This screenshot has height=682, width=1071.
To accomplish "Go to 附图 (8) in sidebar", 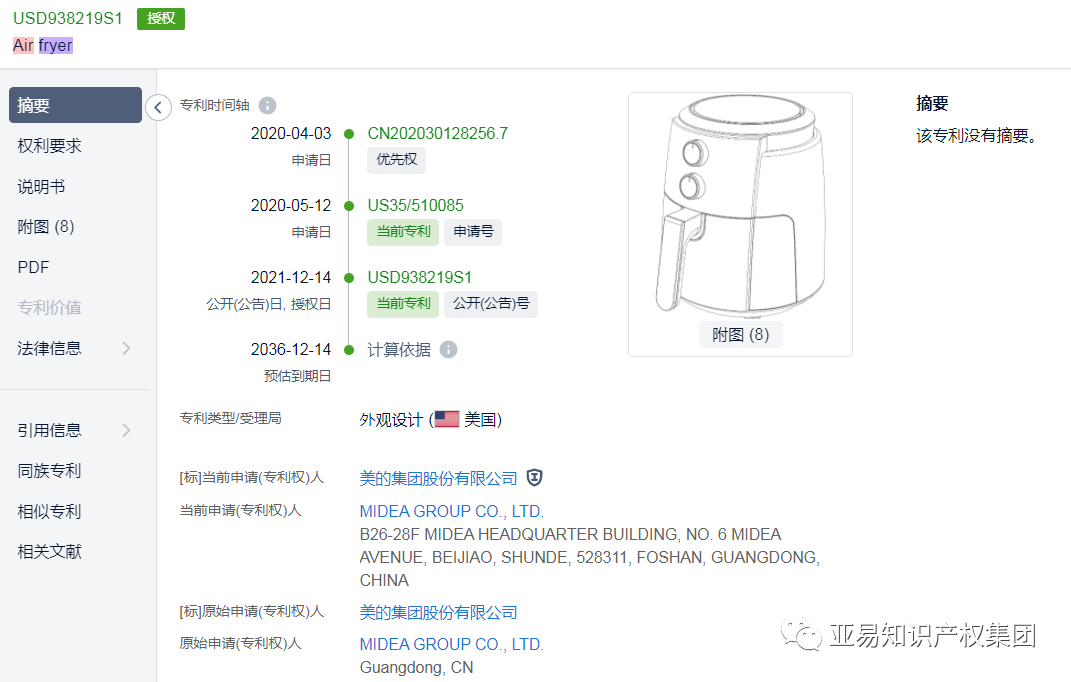I will click(46, 227).
